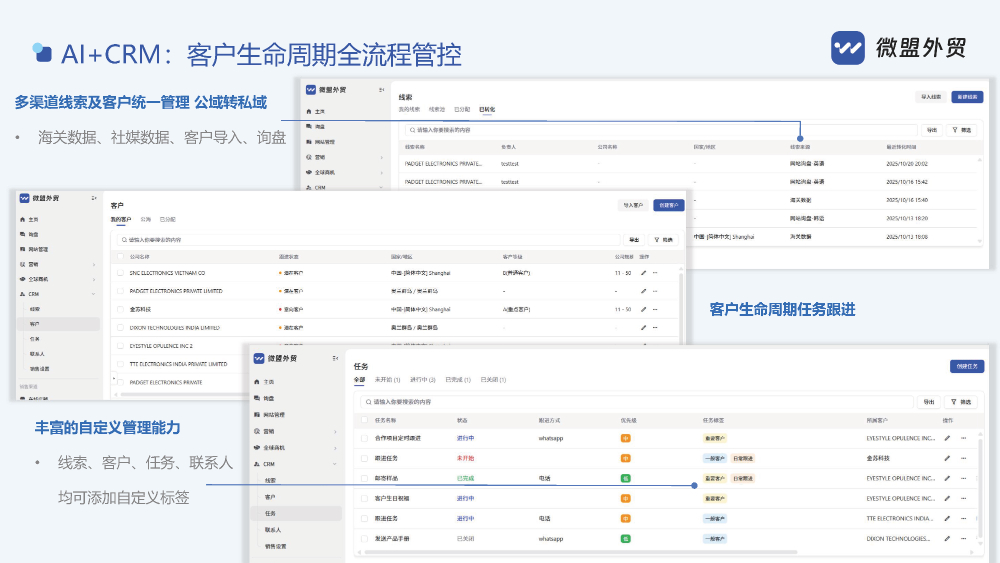
Task: Click the 新建线索 button
Action: 967,97
